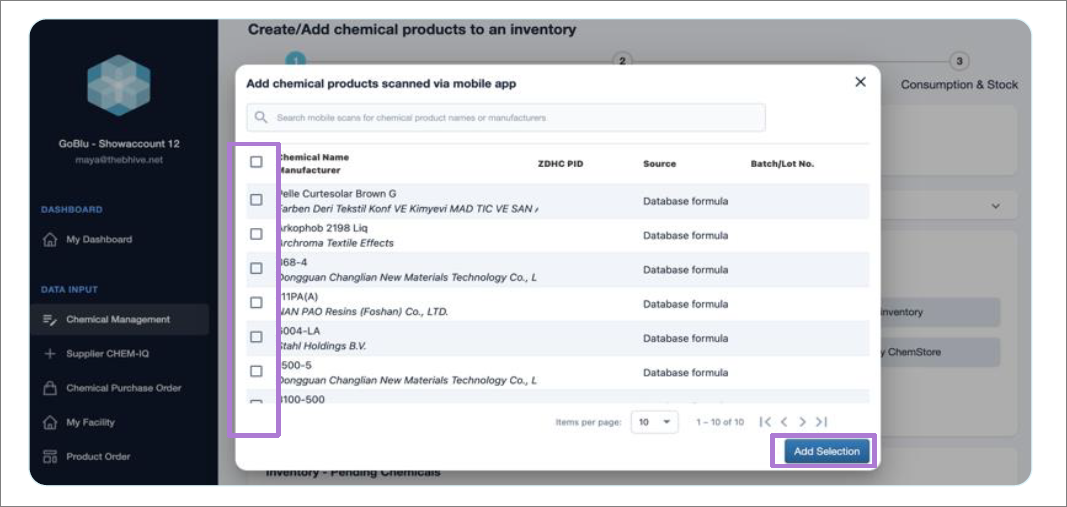1067x507 pixels.
Task: Click the GoBlu cube logo
Action: 119,85
